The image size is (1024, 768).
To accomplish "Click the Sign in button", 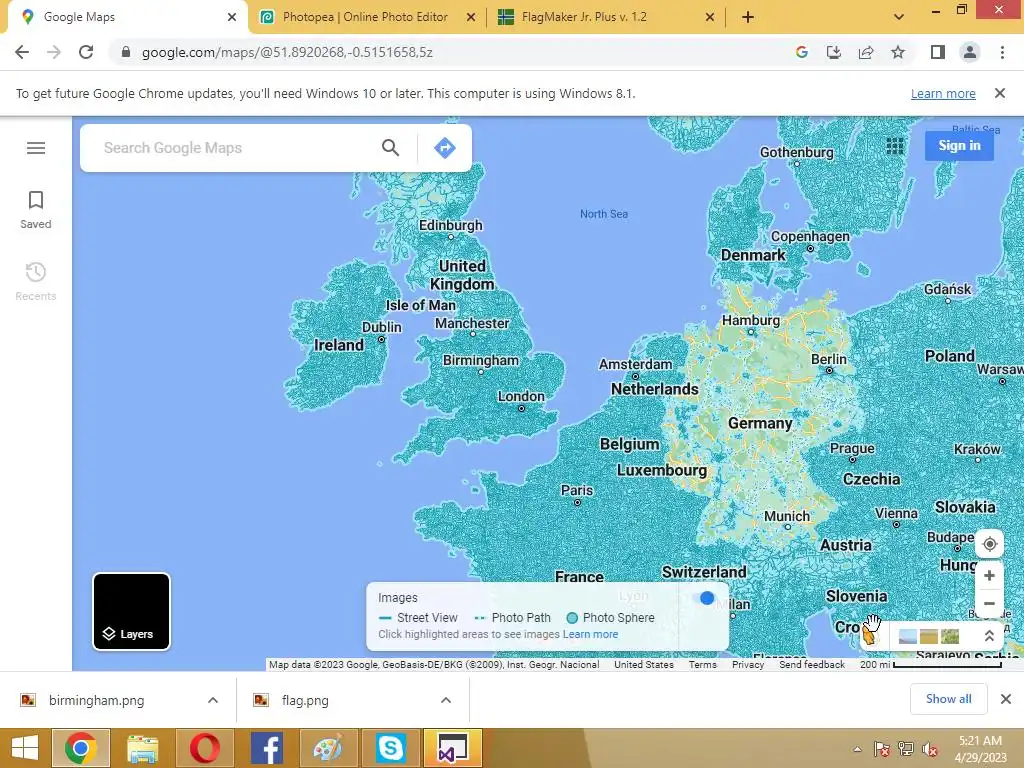I will point(959,146).
